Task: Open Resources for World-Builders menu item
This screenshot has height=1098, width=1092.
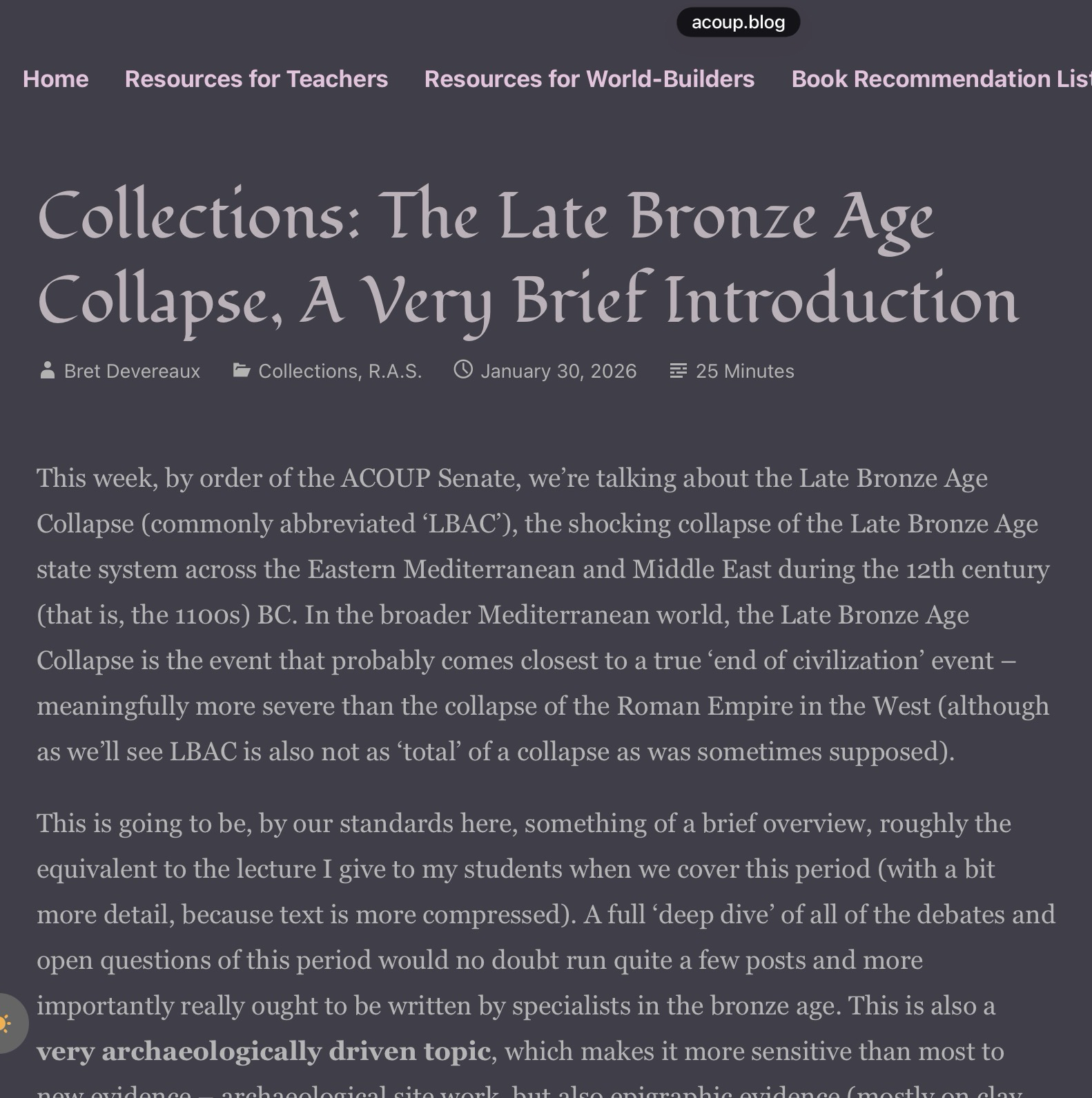Action: (589, 79)
